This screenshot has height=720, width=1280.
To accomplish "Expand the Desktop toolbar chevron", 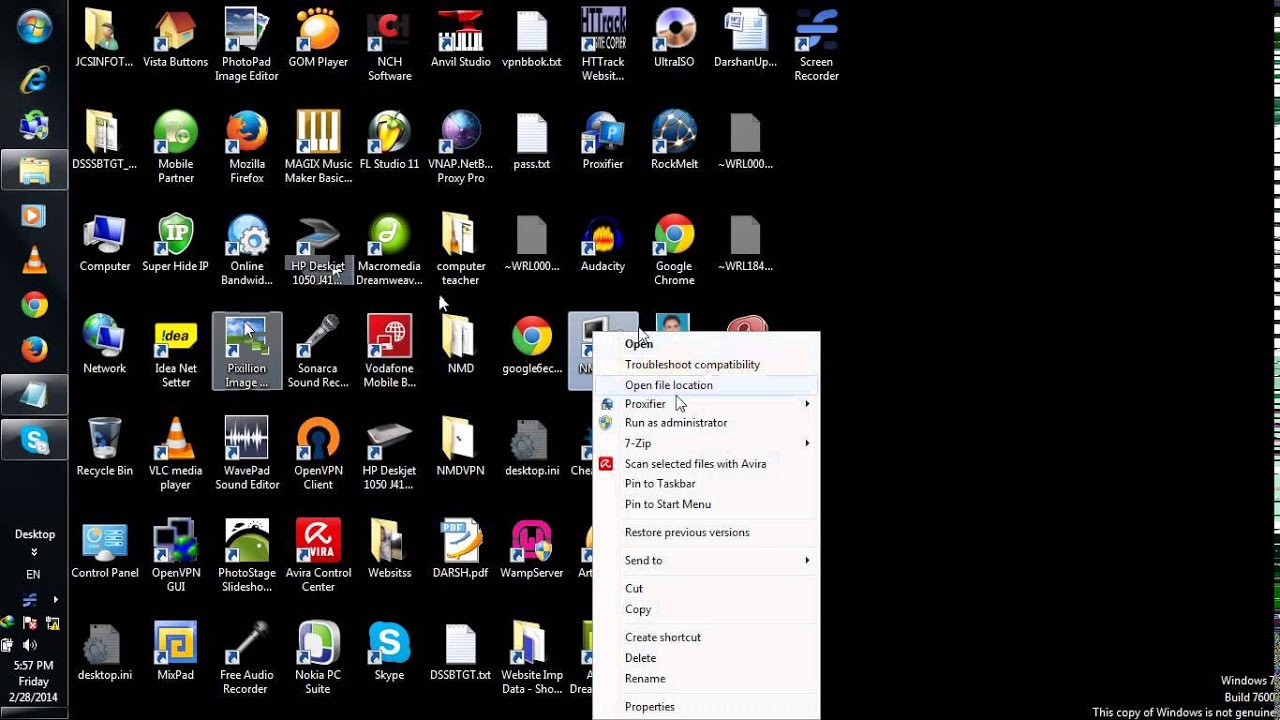I will coord(34,552).
